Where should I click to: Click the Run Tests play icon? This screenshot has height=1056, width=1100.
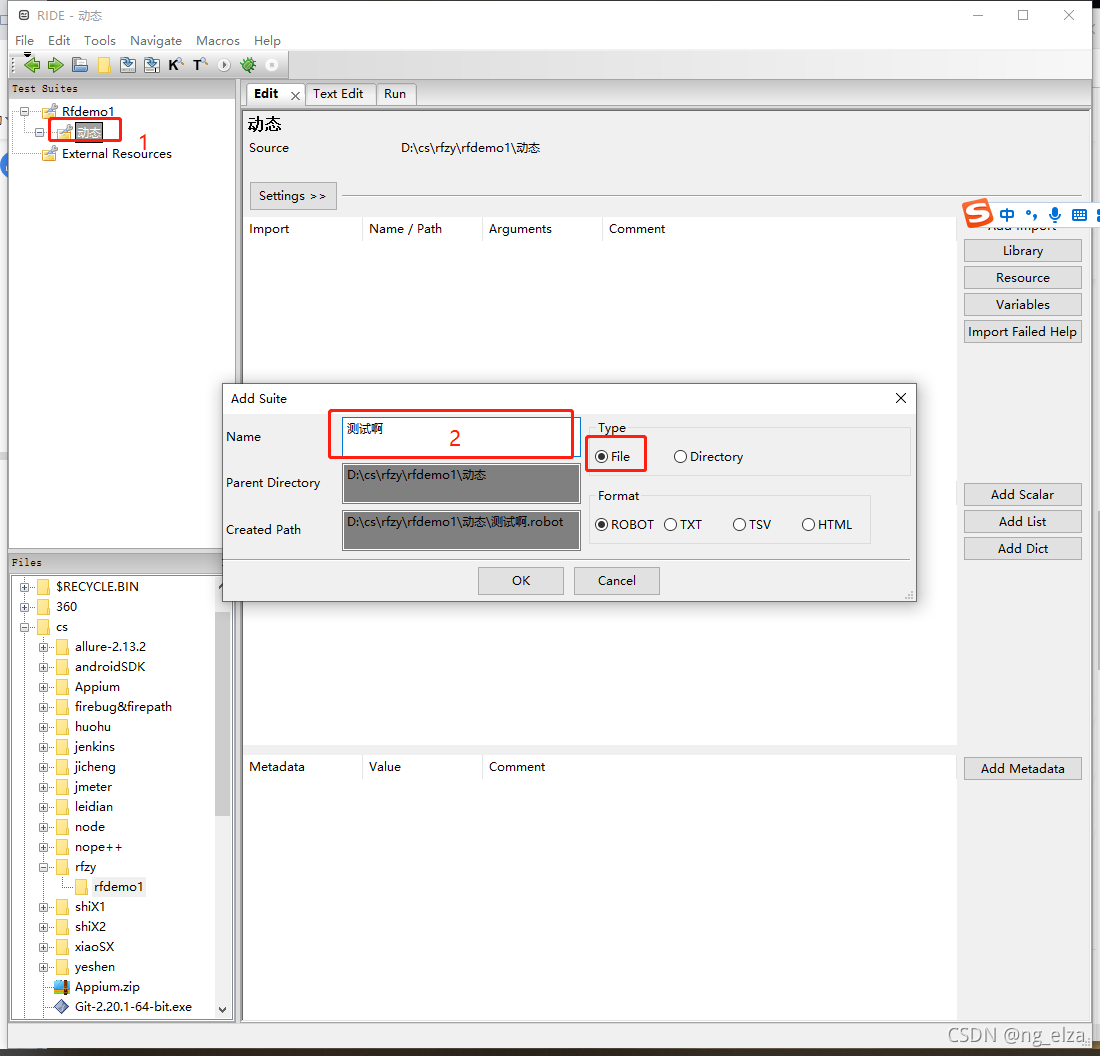click(x=224, y=65)
